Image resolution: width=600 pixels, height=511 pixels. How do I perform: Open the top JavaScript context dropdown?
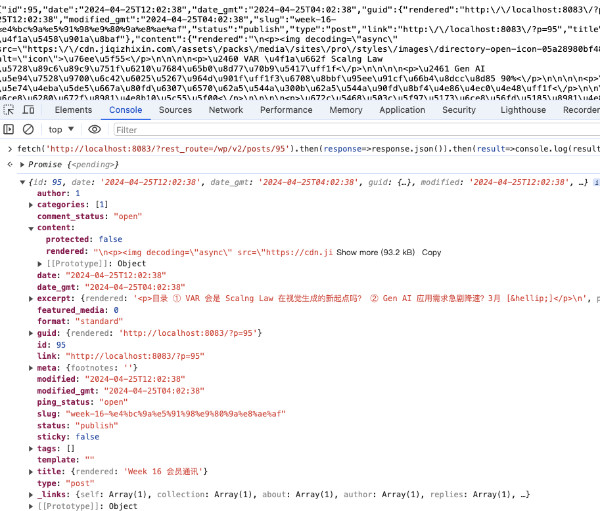61,130
